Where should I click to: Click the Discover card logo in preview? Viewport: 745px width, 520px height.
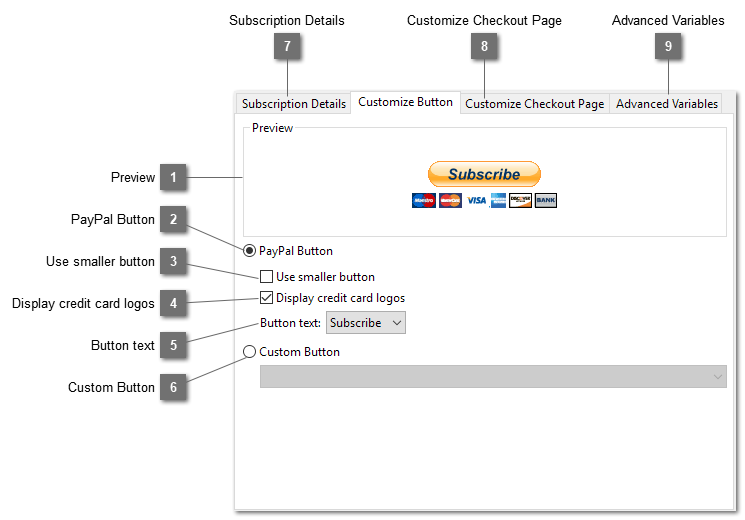(520, 201)
